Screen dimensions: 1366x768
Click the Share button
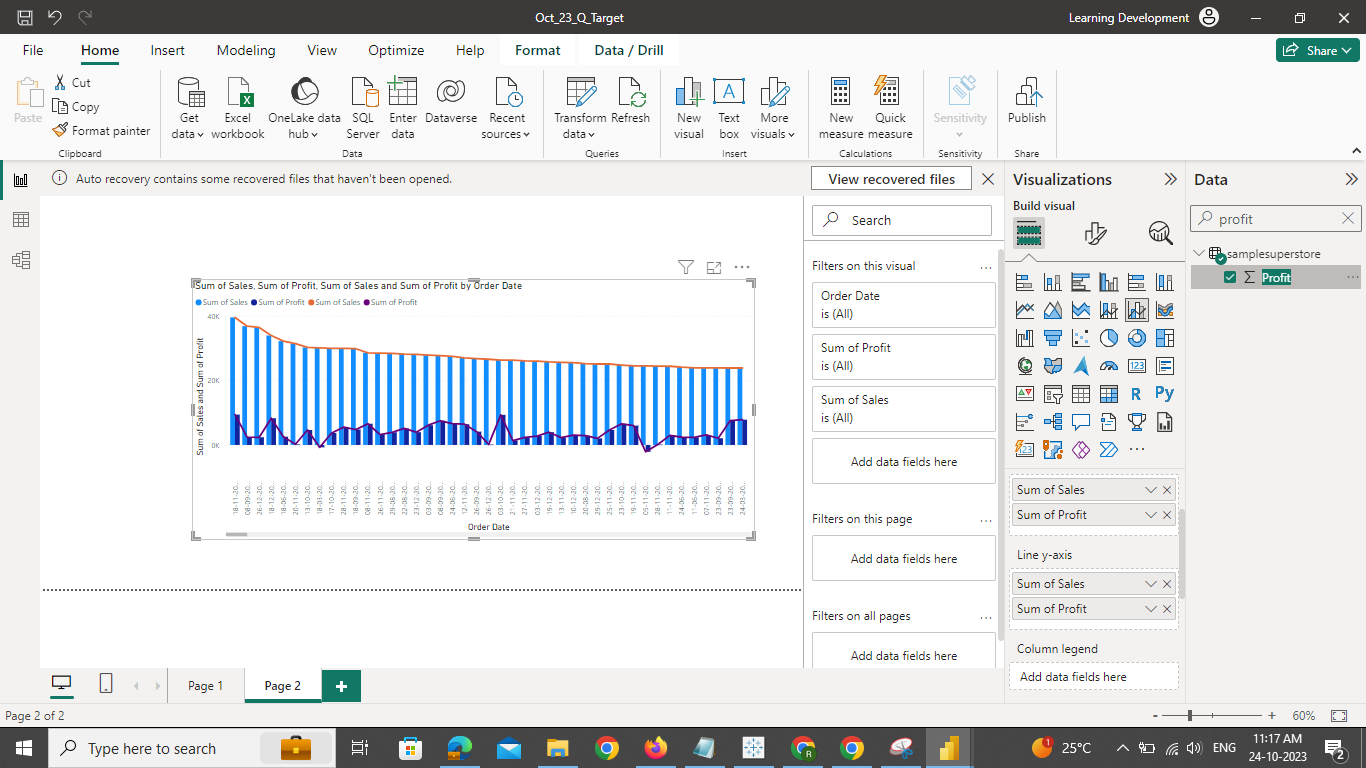point(1317,50)
